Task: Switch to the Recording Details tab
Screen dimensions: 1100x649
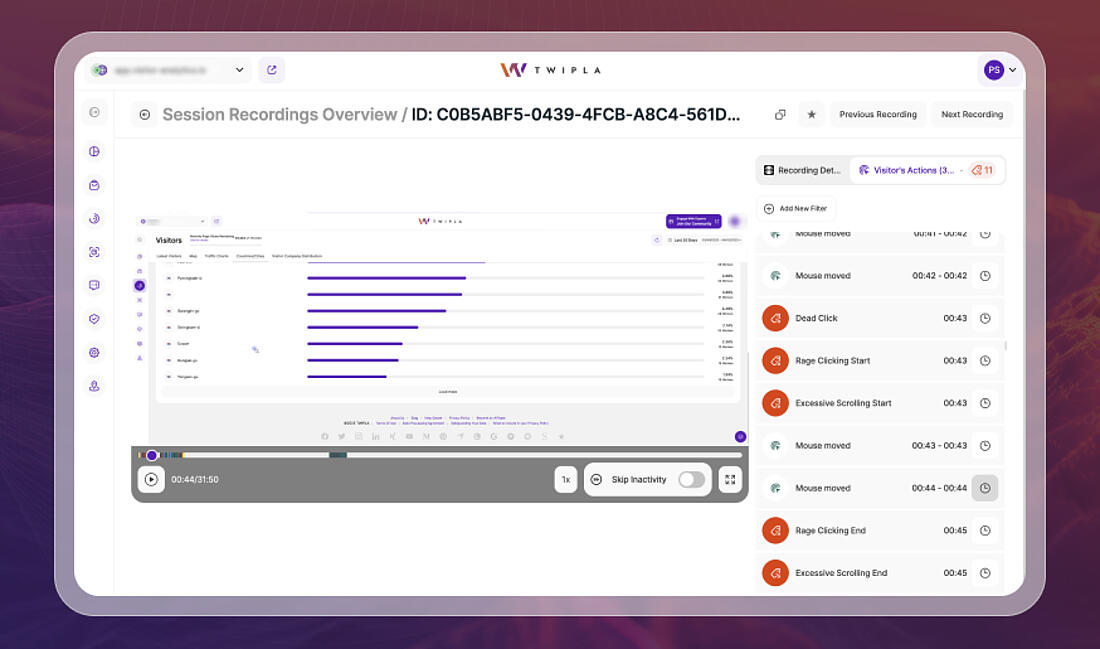Action: pyautogui.click(x=803, y=170)
